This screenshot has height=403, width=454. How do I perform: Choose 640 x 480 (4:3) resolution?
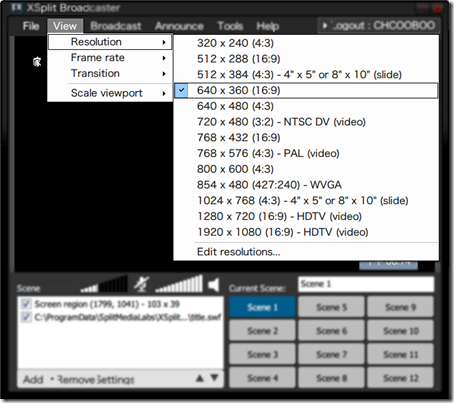pyautogui.click(x=306, y=106)
